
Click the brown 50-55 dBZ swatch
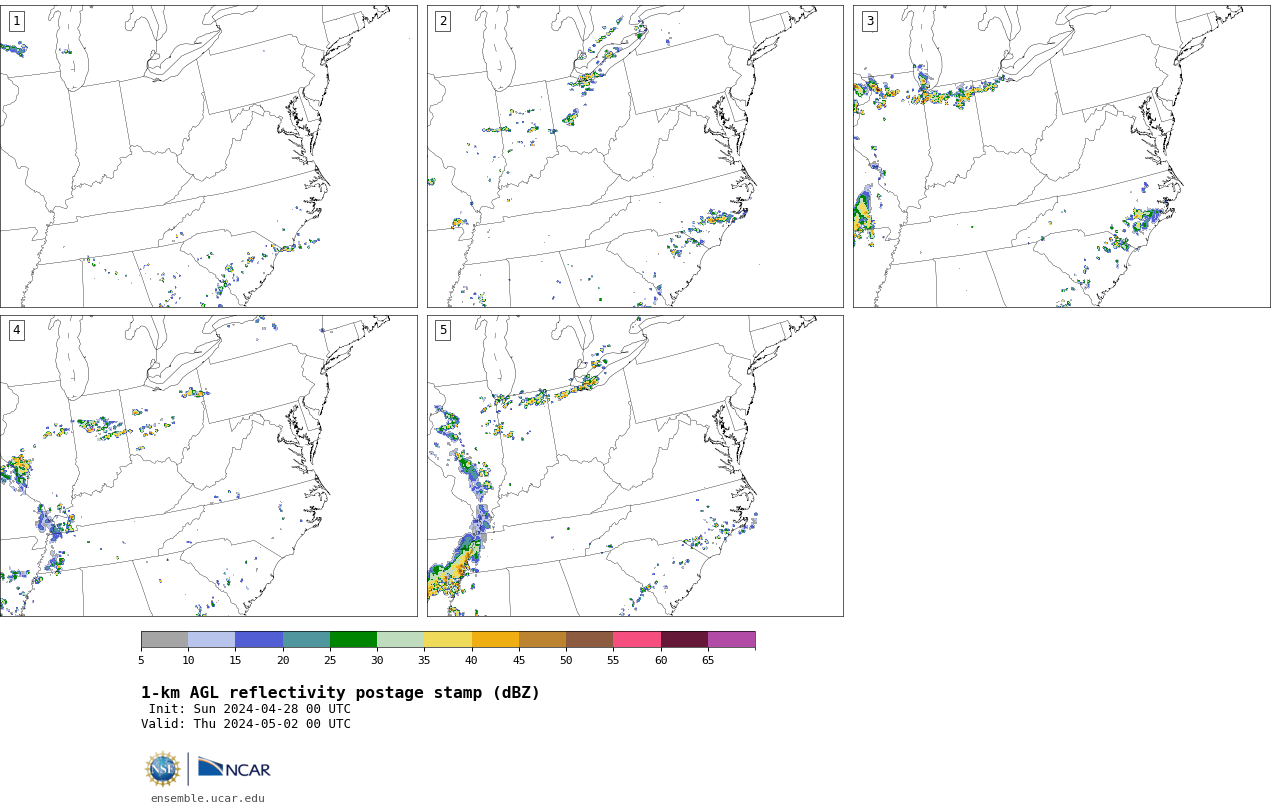point(589,640)
